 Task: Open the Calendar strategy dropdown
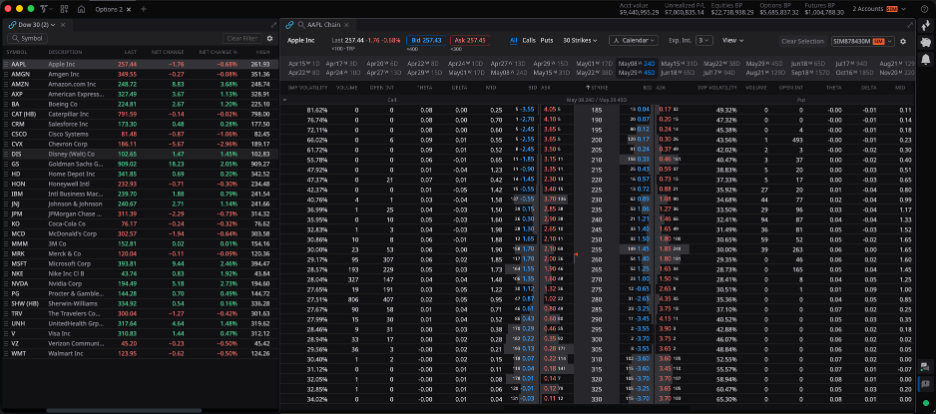pyautogui.click(x=633, y=41)
